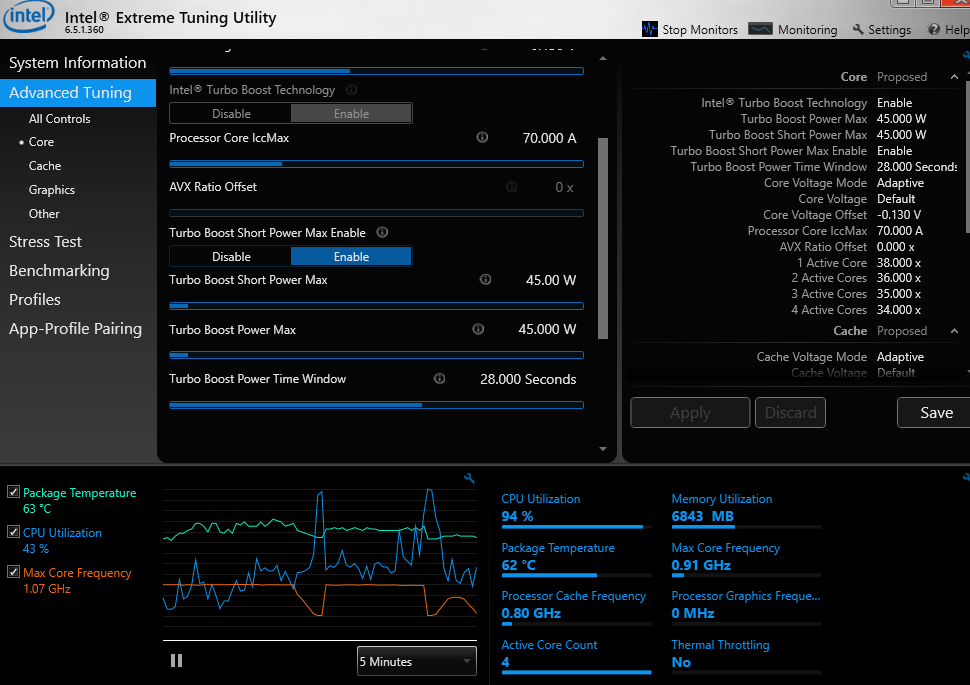Select Enable for Turbo Boost Short Power Max Enable
Image resolution: width=970 pixels, height=685 pixels.
click(x=351, y=256)
